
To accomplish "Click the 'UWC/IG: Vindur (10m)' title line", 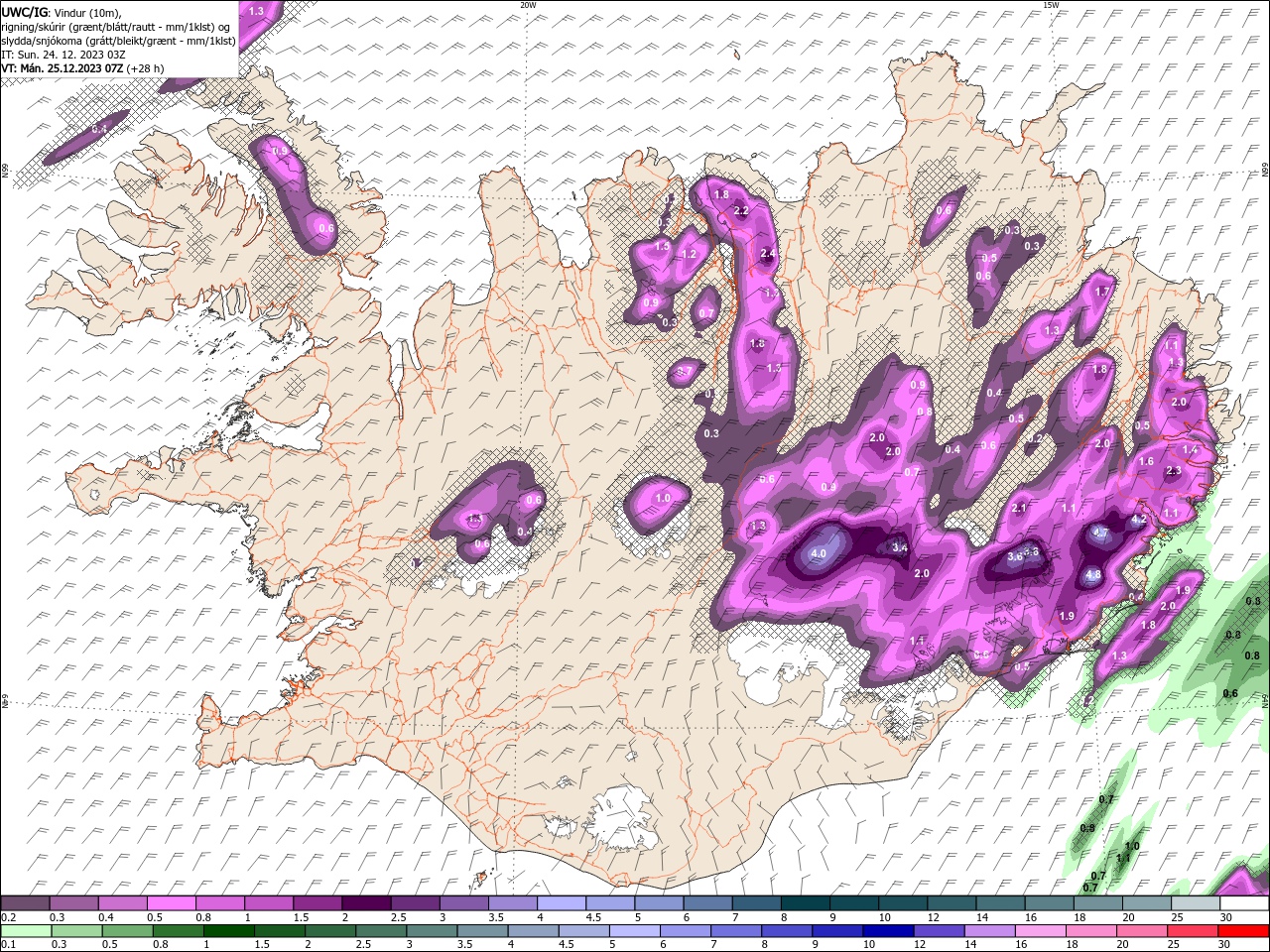I will [61, 11].
